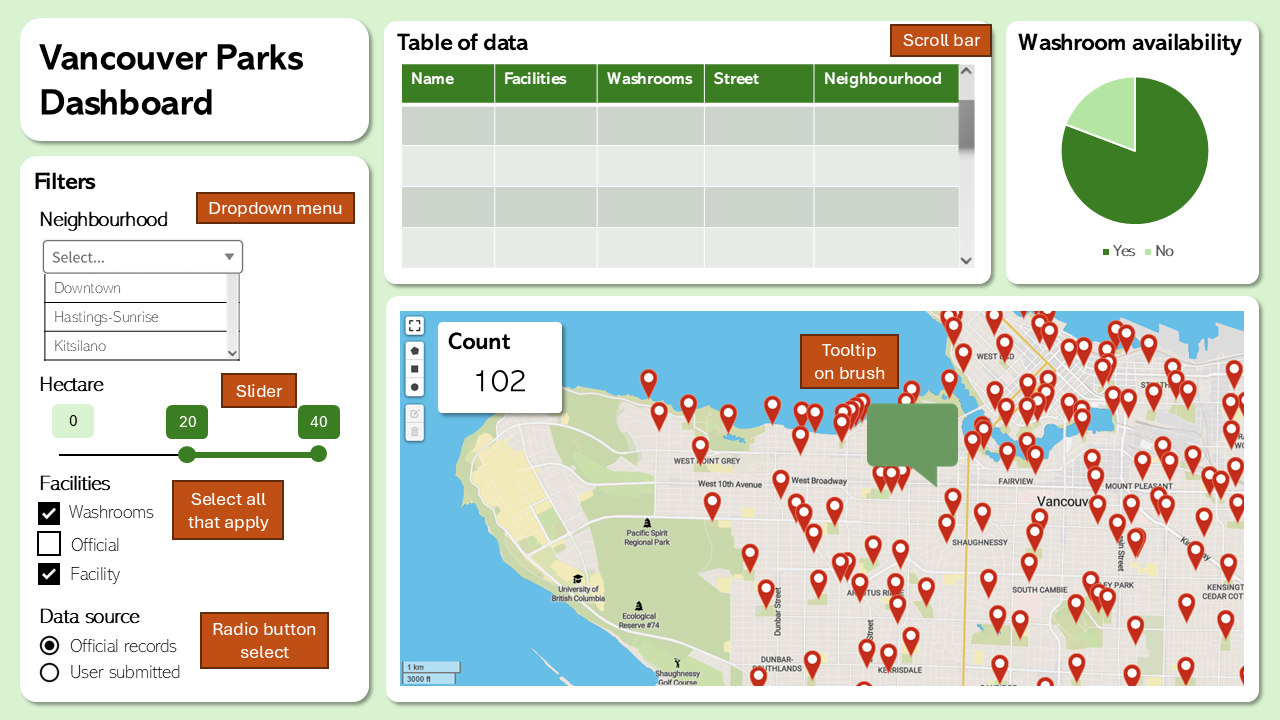Image resolution: width=1280 pixels, height=720 pixels.
Task: Click the No legend entry in pie chart
Action: pos(1158,251)
